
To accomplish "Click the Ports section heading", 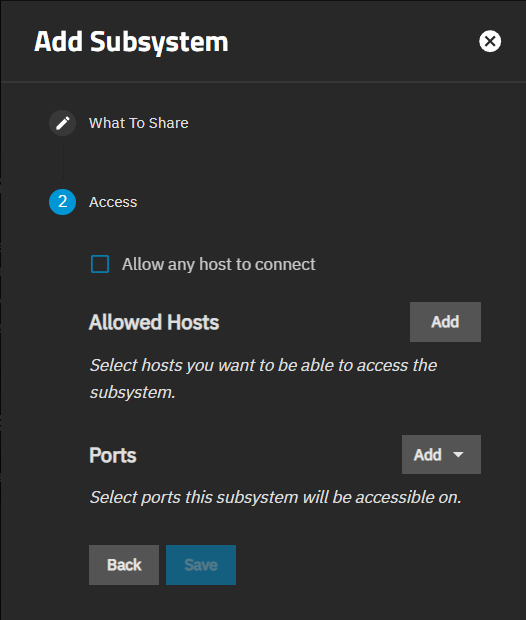I will pyautogui.click(x=113, y=455).
